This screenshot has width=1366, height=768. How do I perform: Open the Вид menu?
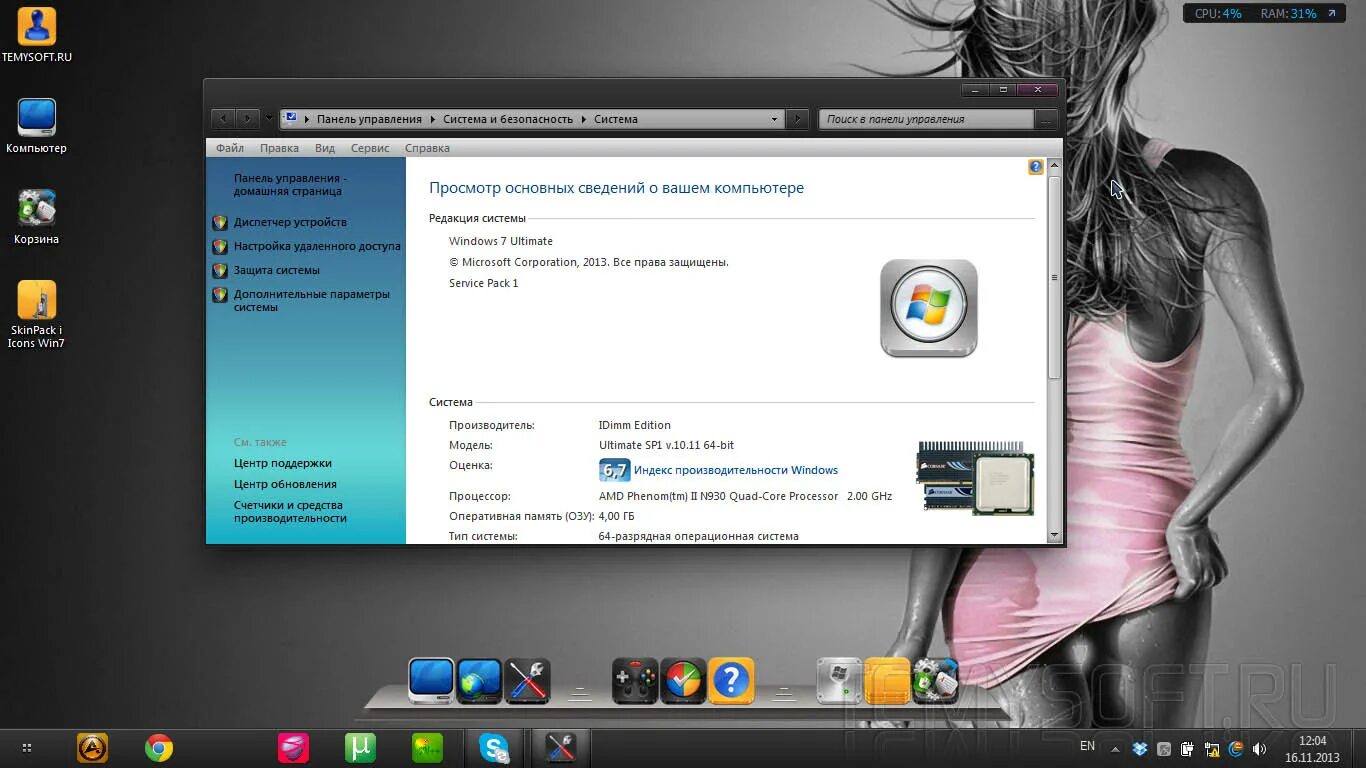325,148
